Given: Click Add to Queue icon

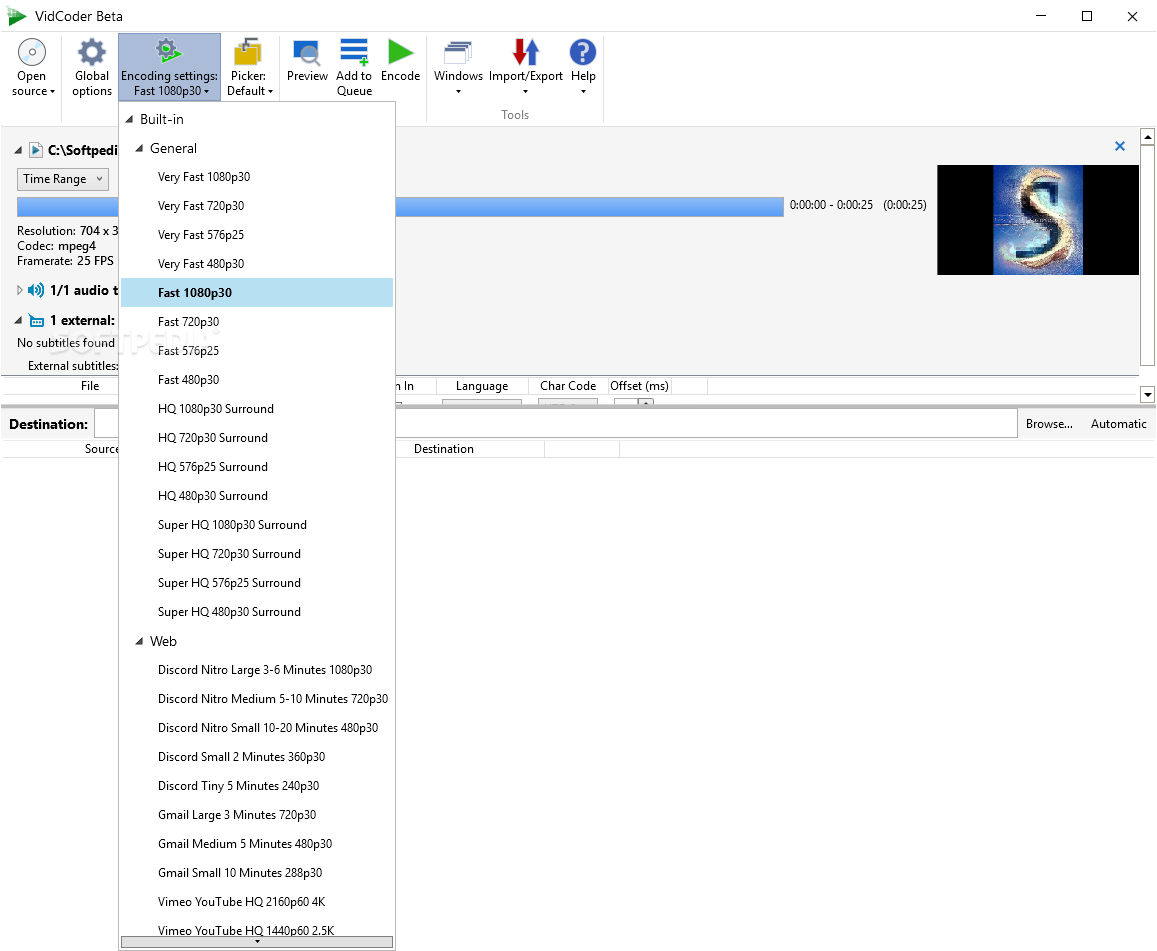Looking at the screenshot, I should click(x=354, y=67).
